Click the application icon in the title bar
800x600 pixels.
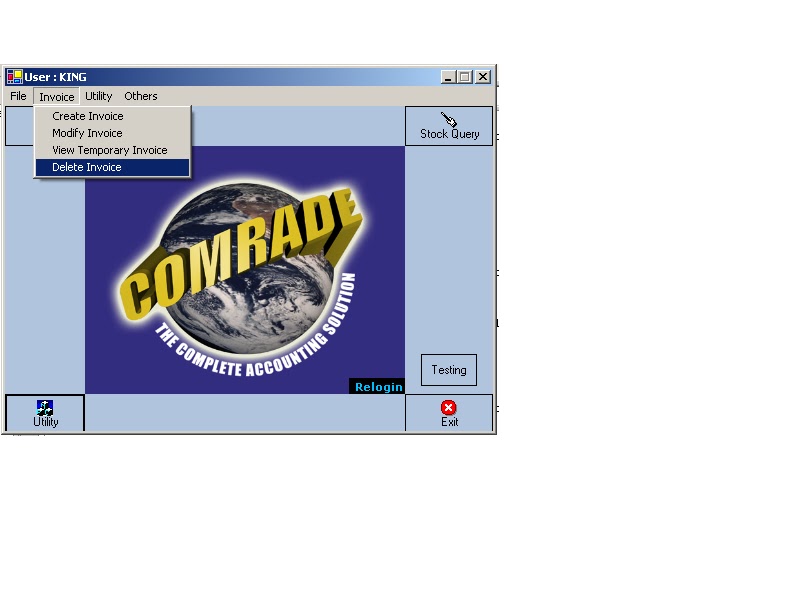click(x=14, y=76)
